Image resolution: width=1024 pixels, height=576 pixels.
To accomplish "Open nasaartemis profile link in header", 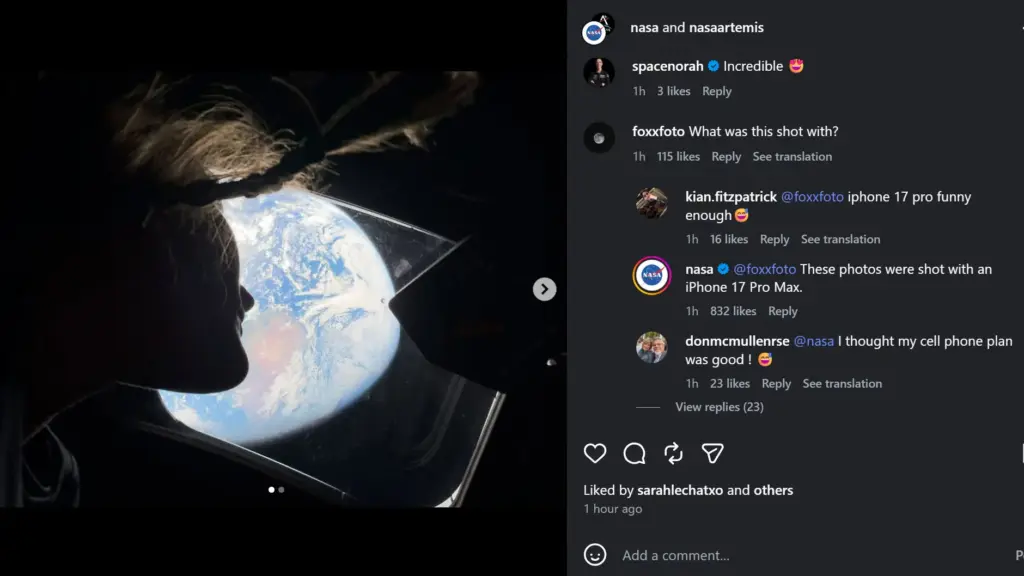I will point(726,27).
